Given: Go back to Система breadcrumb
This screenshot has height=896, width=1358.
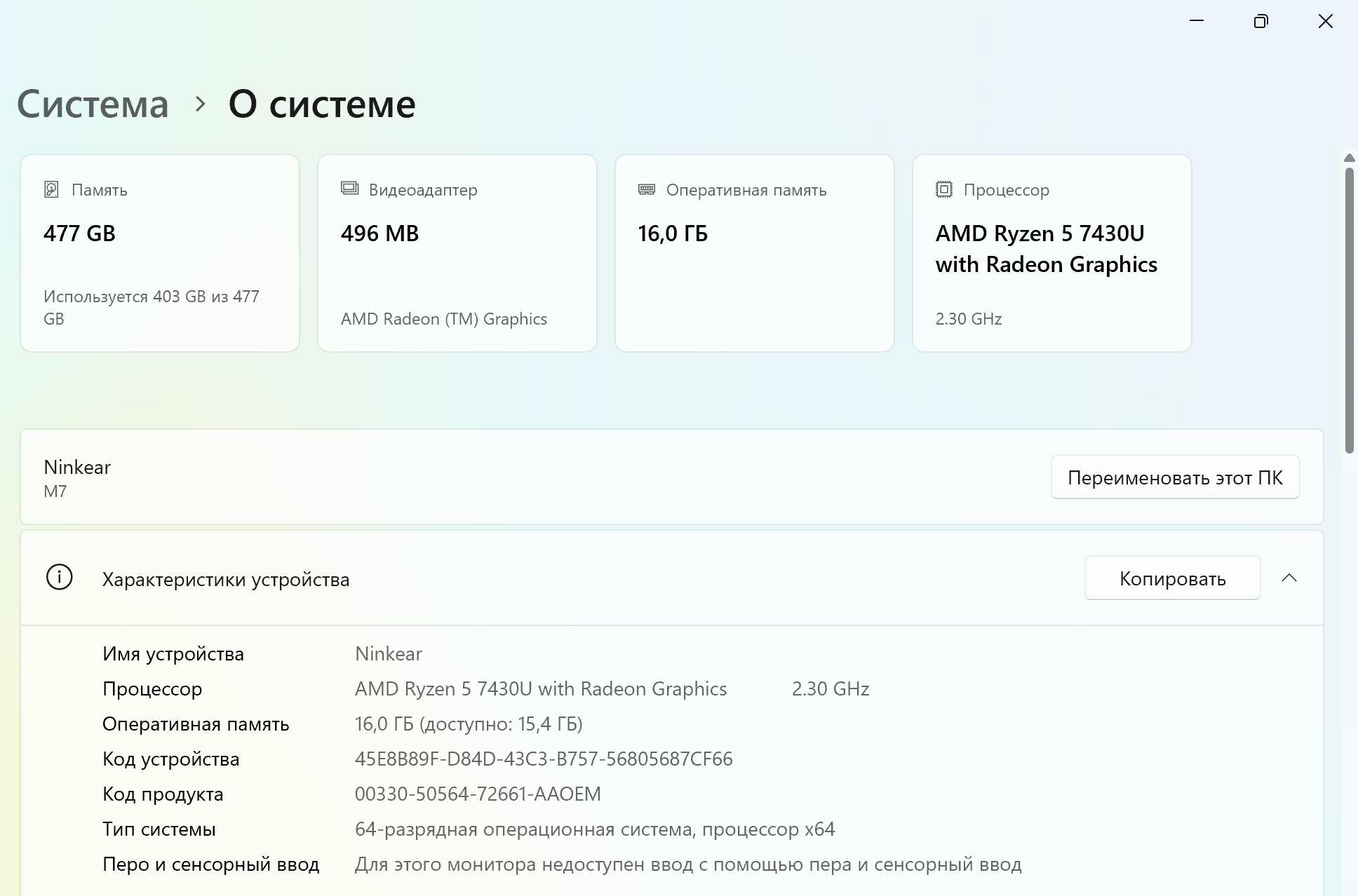Looking at the screenshot, I should tap(93, 104).
